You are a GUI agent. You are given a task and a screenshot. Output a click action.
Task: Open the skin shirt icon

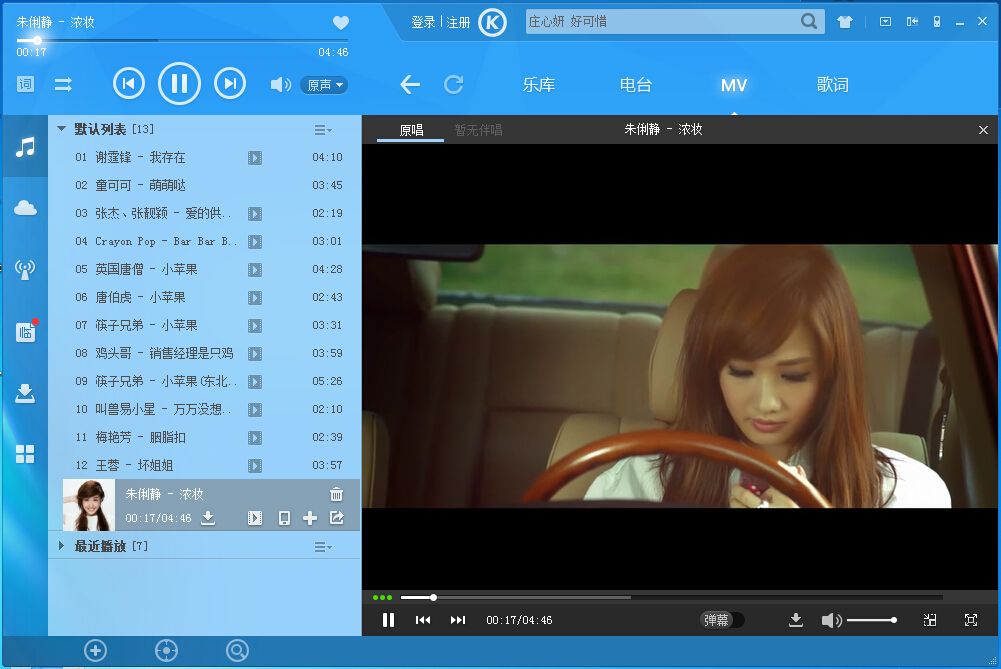(845, 22)
